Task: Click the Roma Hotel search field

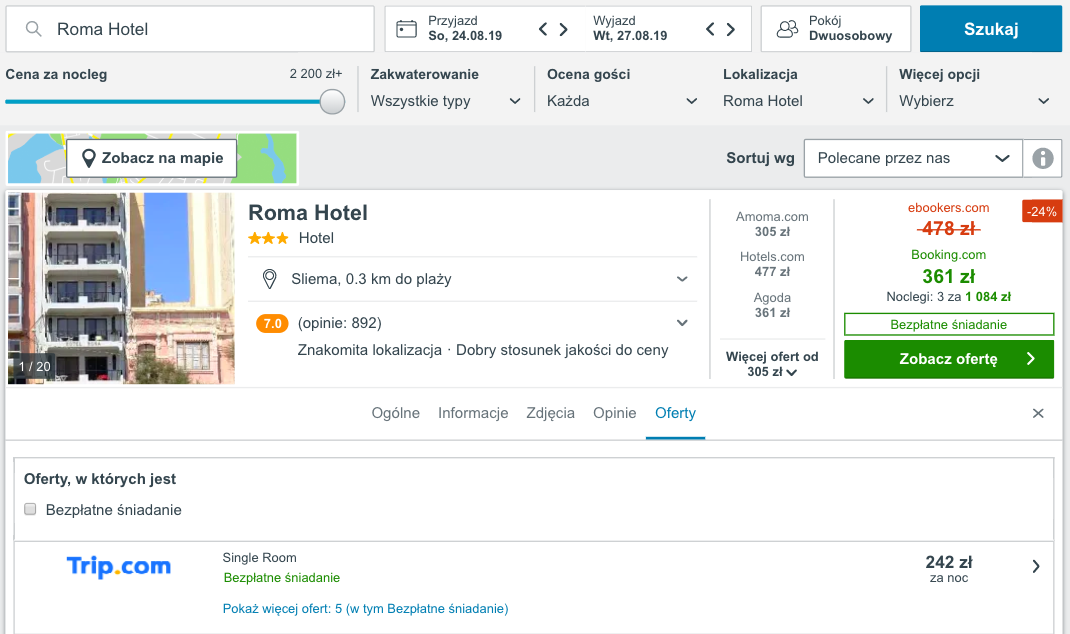Action: [x=190, y=29]
